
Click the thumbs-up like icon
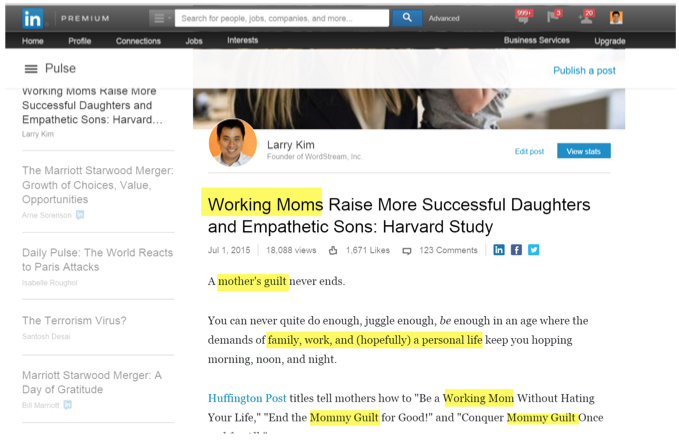[x=334, y=250]
